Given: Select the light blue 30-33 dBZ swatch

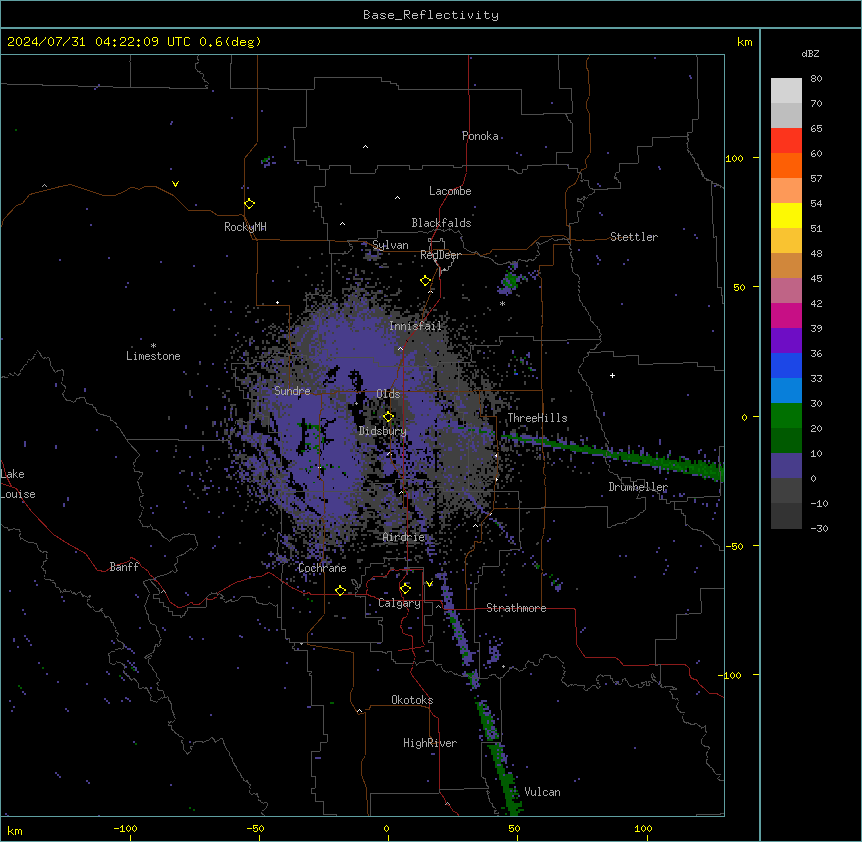Looking at the screenshot, I should [x=786, y=391].
